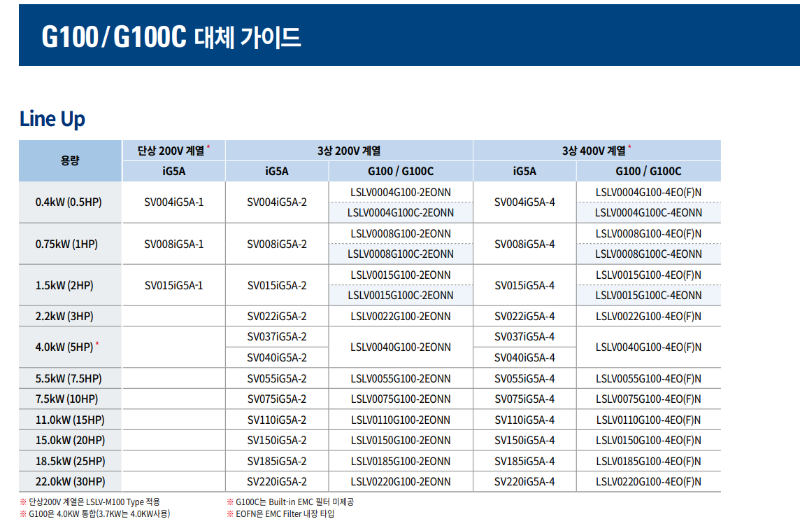Select model SV008iG5A-1
Image resolution: width=800 pixels, height=531 pixels.
[174, 244]
